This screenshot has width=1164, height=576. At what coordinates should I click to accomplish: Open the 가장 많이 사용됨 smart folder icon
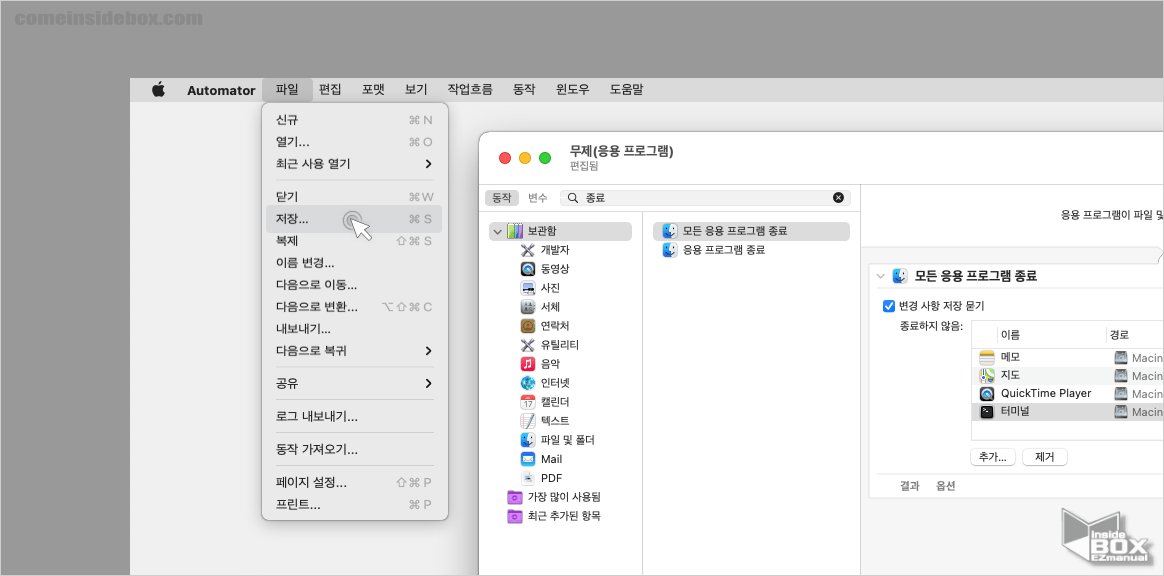[x=514, y=497]
